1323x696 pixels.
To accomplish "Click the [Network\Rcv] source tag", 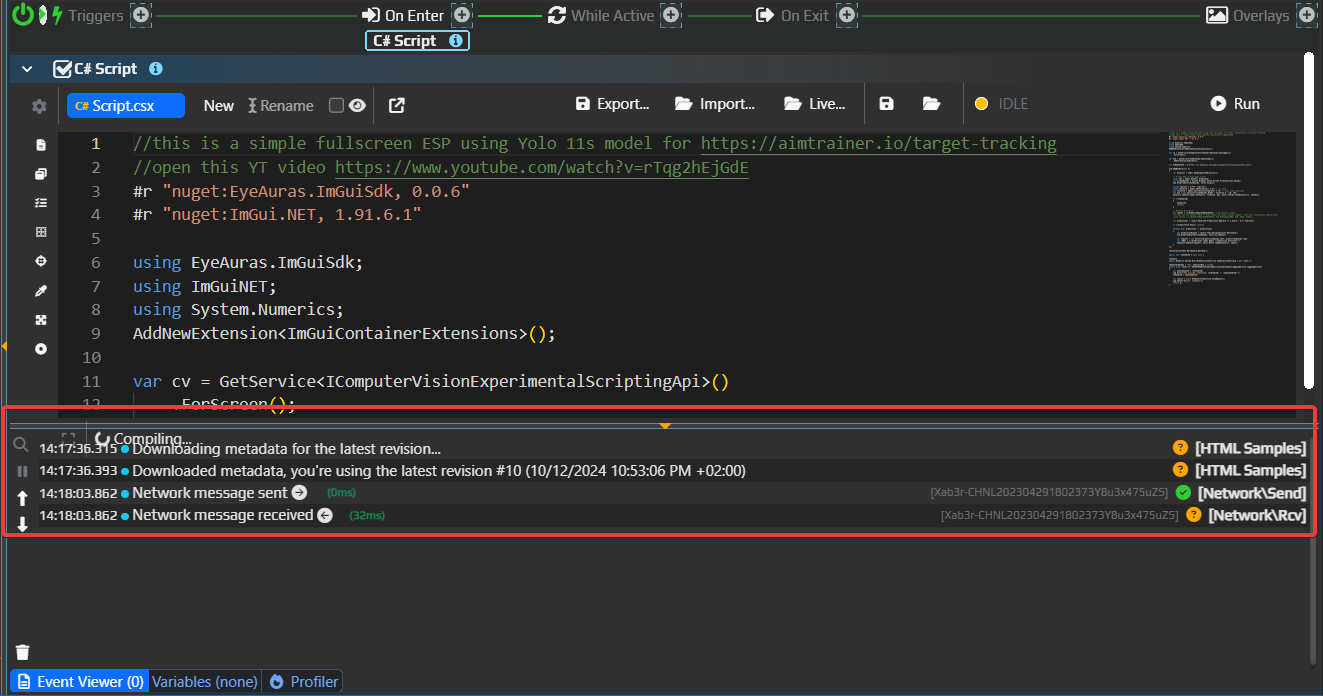I will point(1257,516).
